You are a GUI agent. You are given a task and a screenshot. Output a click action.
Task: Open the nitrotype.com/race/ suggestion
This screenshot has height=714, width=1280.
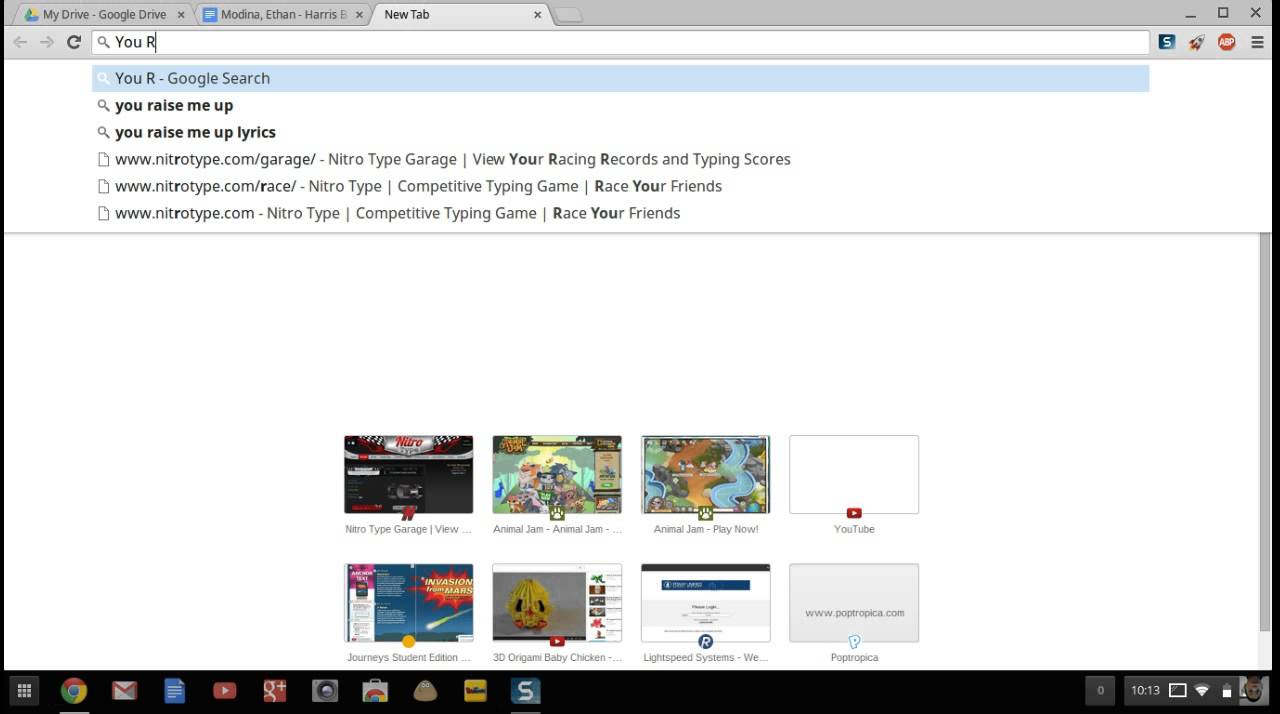(x=620, y=186)
